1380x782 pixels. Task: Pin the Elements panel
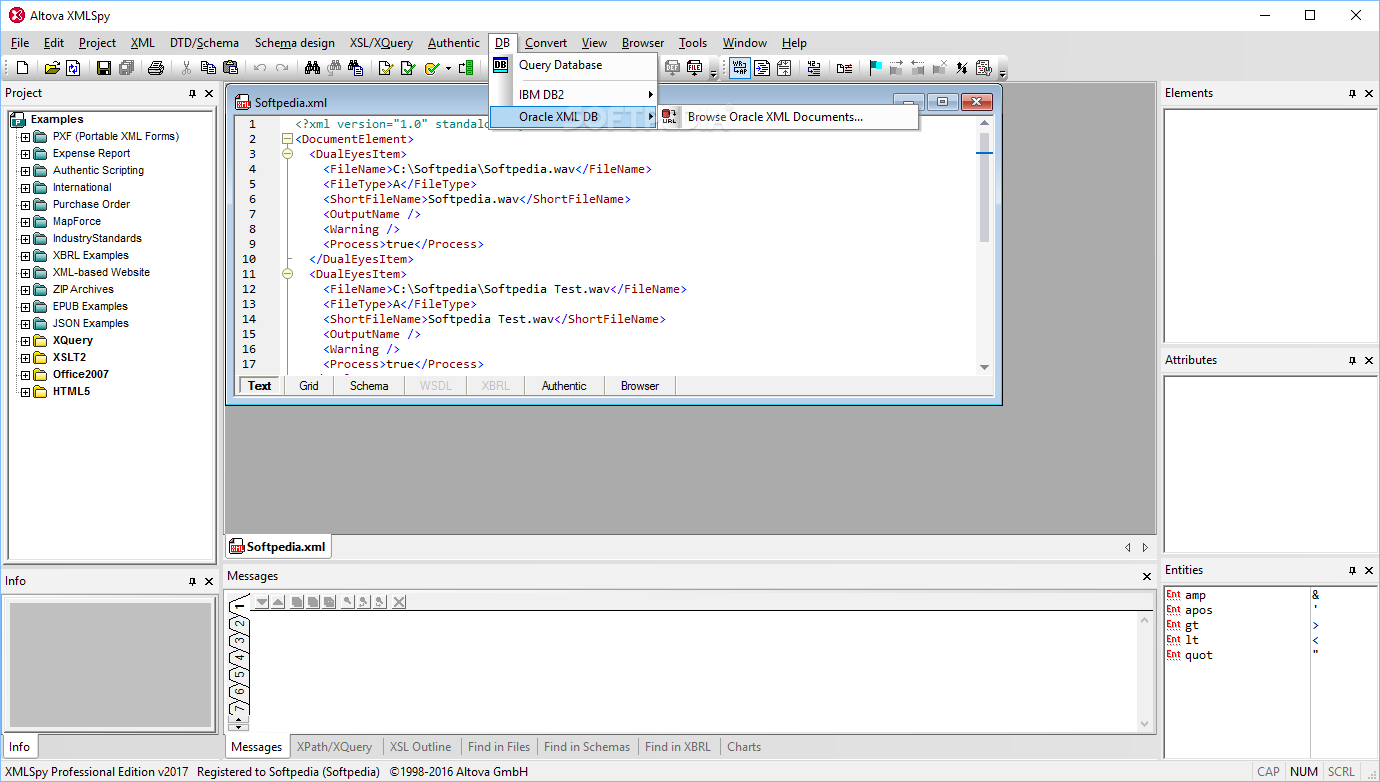point(1352,93)
